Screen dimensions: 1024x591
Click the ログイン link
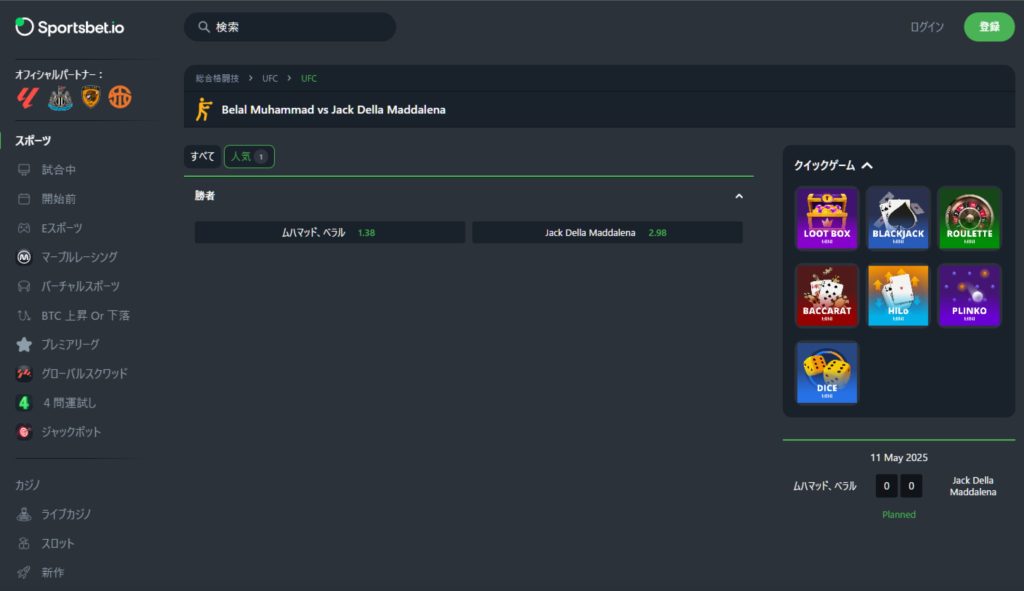[927, 27]
